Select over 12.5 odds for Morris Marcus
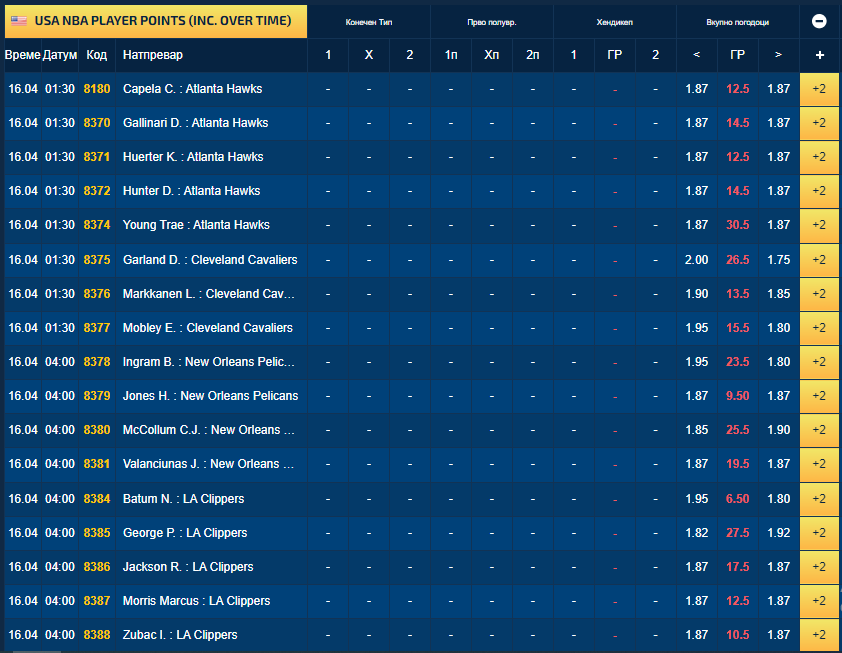842x653 pixels. coord(779,601)
